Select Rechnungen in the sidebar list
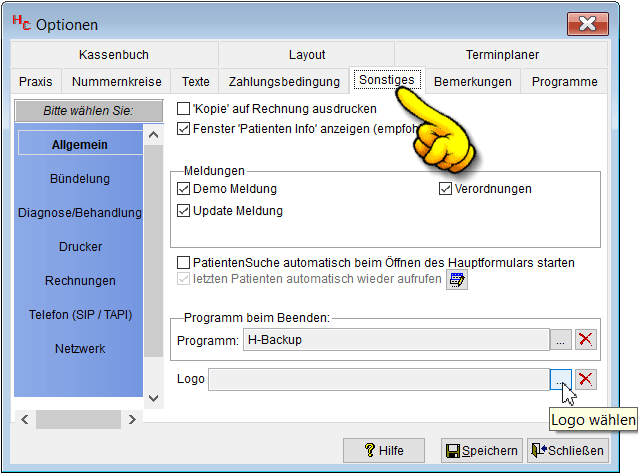 coord(80,281)
